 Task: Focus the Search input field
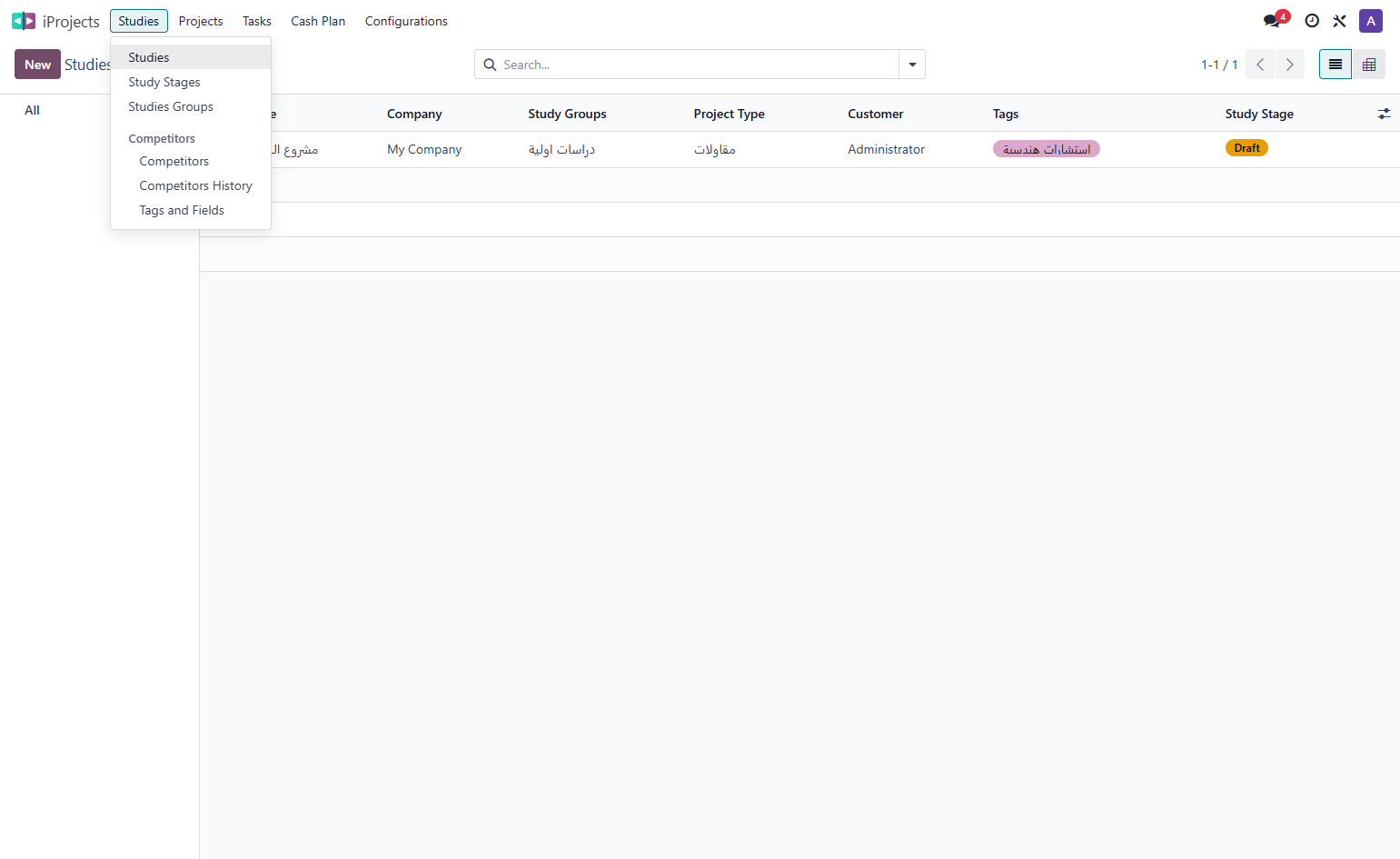(700, 65)
